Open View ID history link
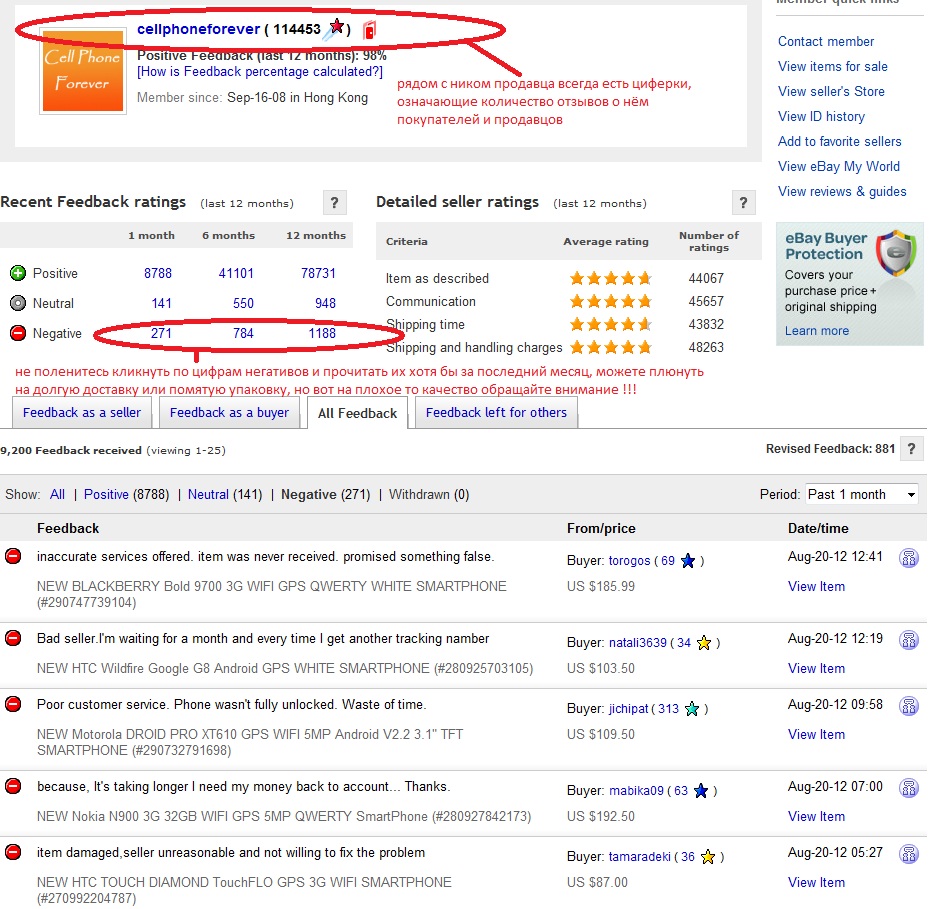Image resolution: width=939 pixels, height=909 pixels. click(x=822, y=117)
